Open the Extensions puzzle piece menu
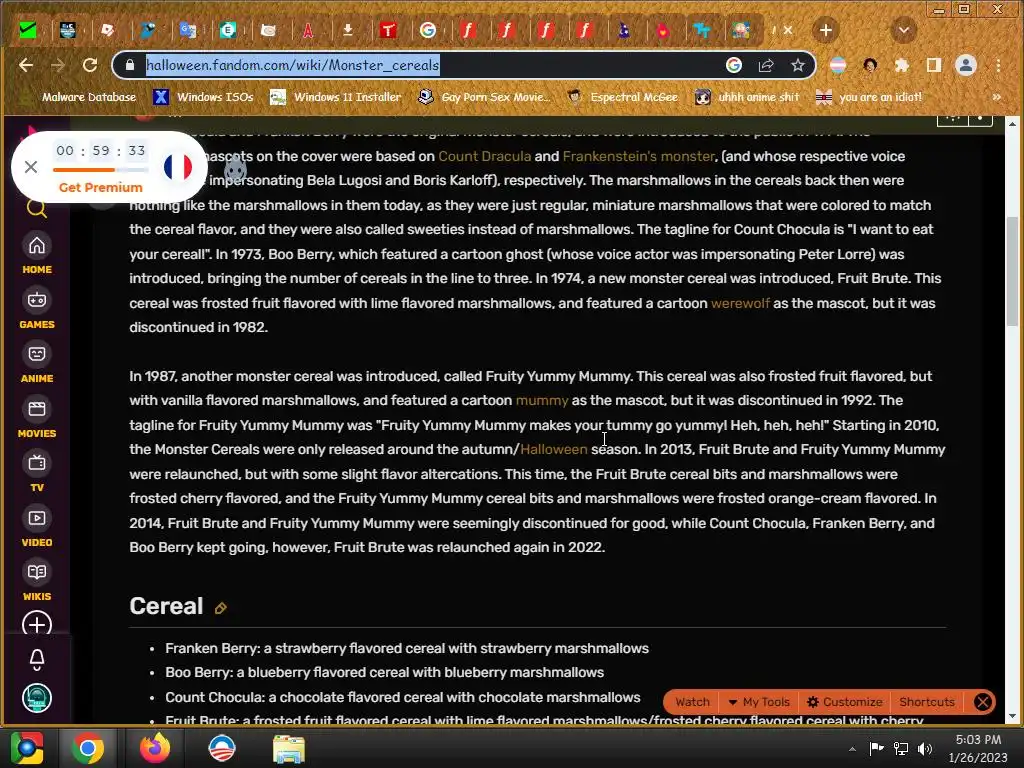 click(902, 65)
